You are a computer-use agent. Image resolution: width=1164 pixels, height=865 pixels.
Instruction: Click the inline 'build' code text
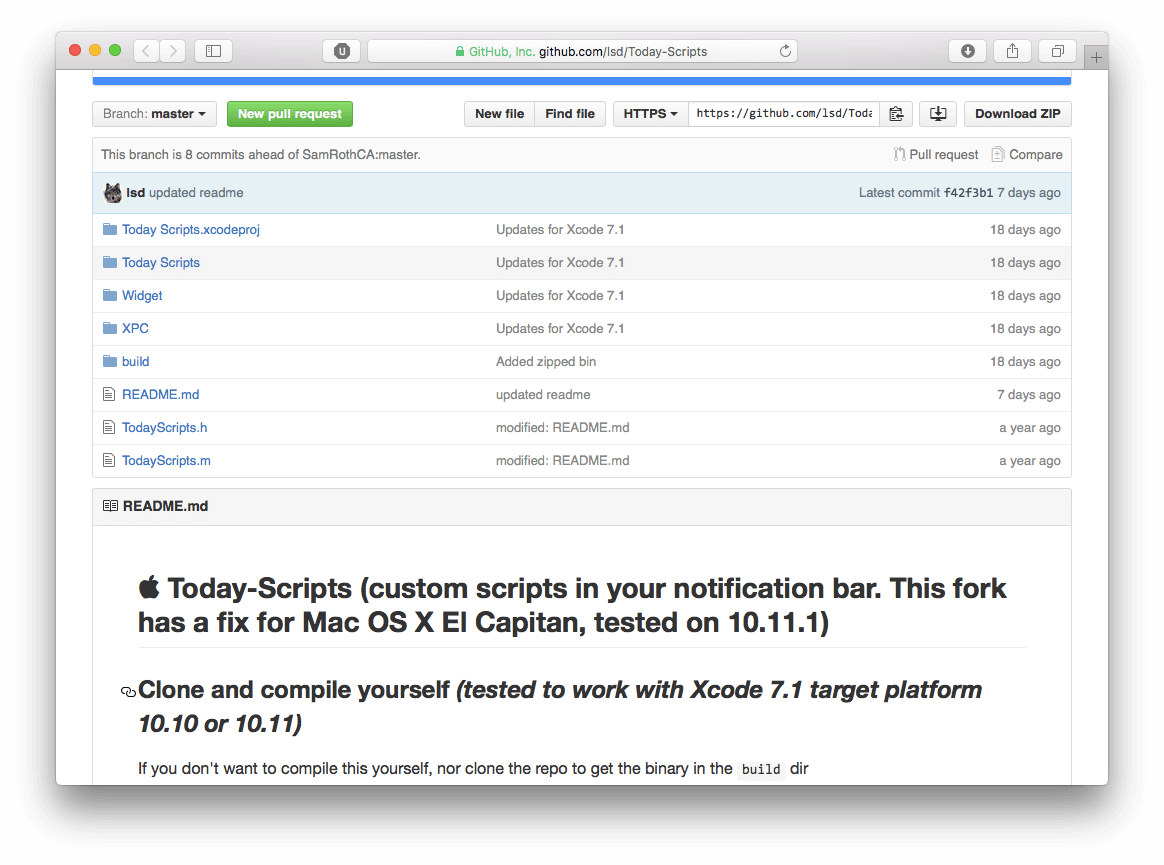pos(761,769)
